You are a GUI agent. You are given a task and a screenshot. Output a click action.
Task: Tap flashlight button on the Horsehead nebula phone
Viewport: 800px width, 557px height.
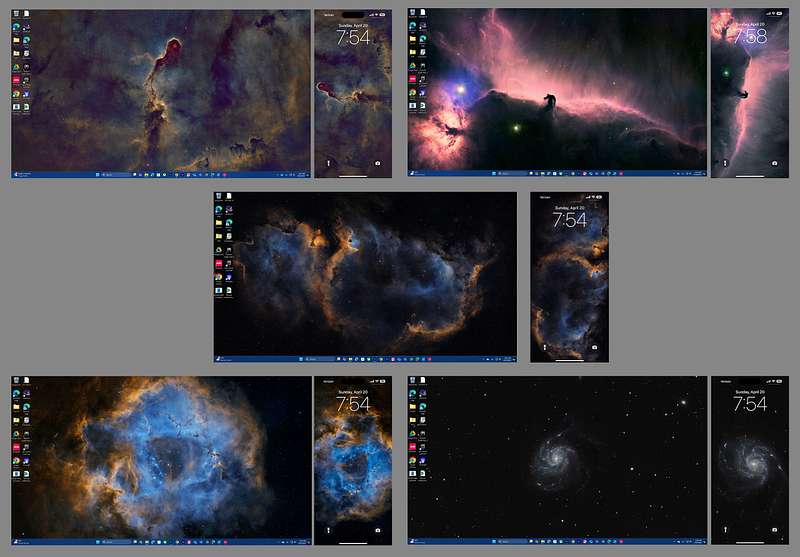(726, 163)
